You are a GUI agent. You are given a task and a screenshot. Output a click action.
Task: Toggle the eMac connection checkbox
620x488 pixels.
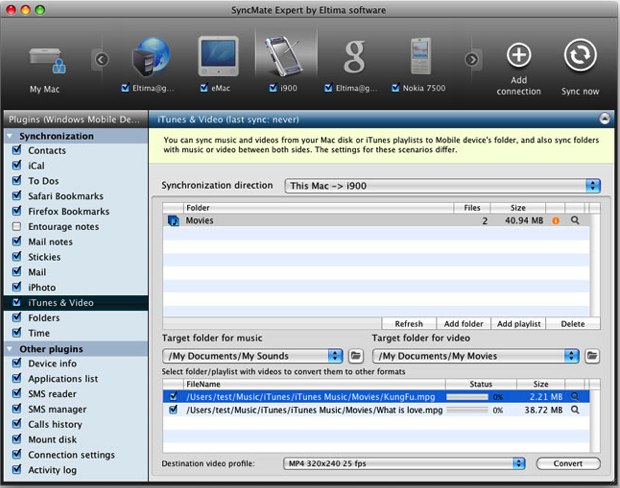204,88
